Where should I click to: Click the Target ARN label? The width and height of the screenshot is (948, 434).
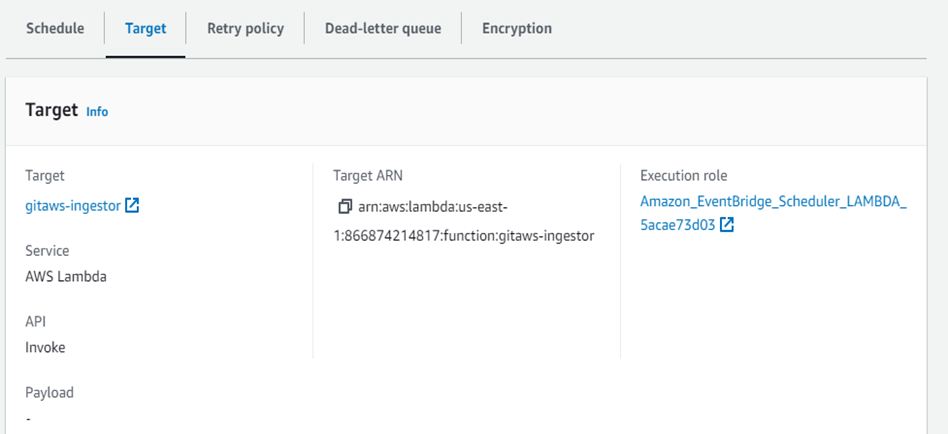(368, 176)
